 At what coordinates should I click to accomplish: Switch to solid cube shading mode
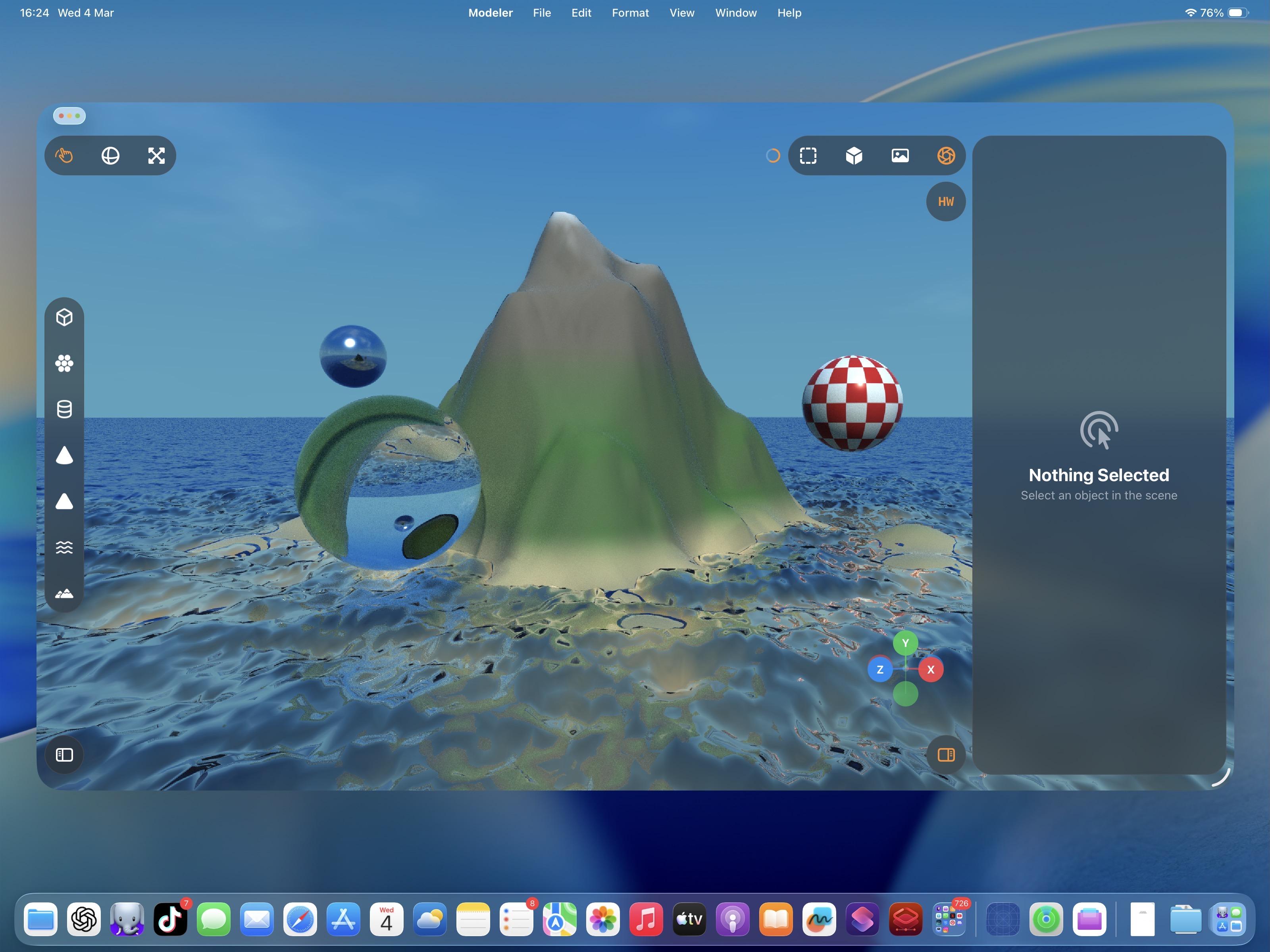[854, 155]
